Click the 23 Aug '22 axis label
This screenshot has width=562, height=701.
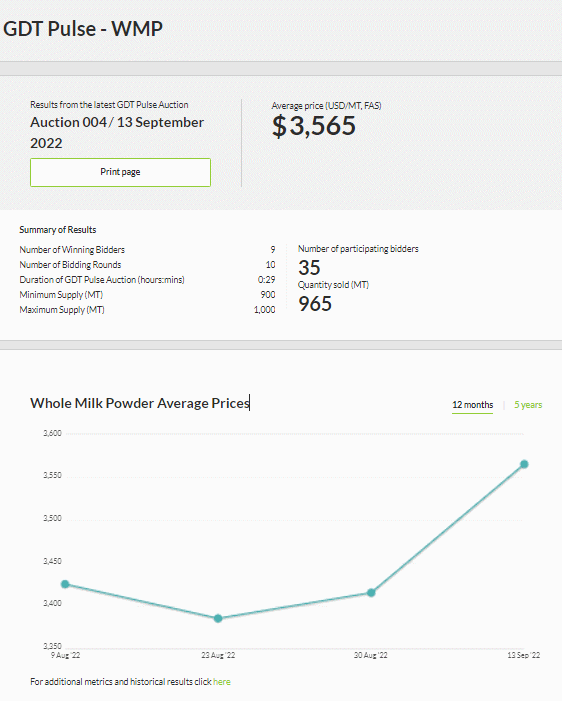tap(218, 655)
